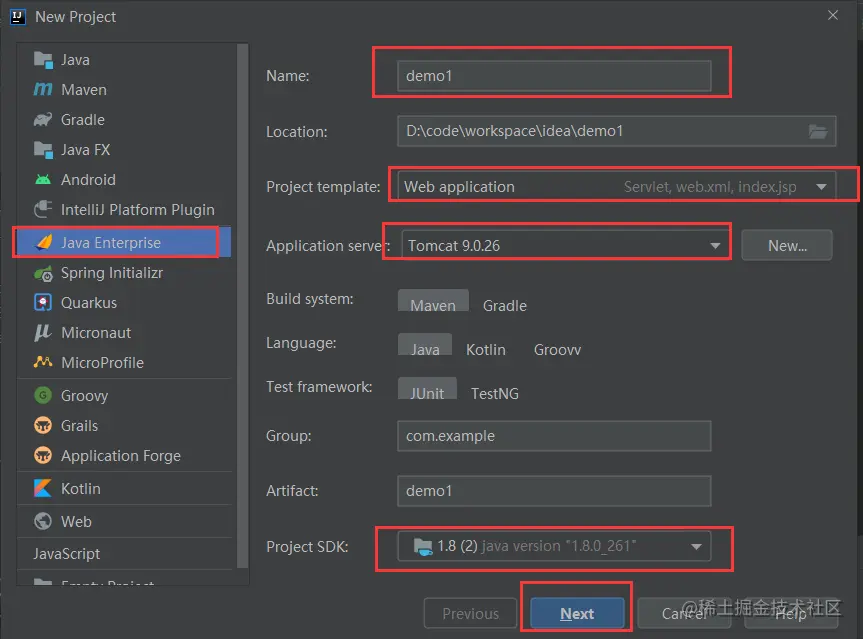Click the Kotlin K icon

pos(43,488)
